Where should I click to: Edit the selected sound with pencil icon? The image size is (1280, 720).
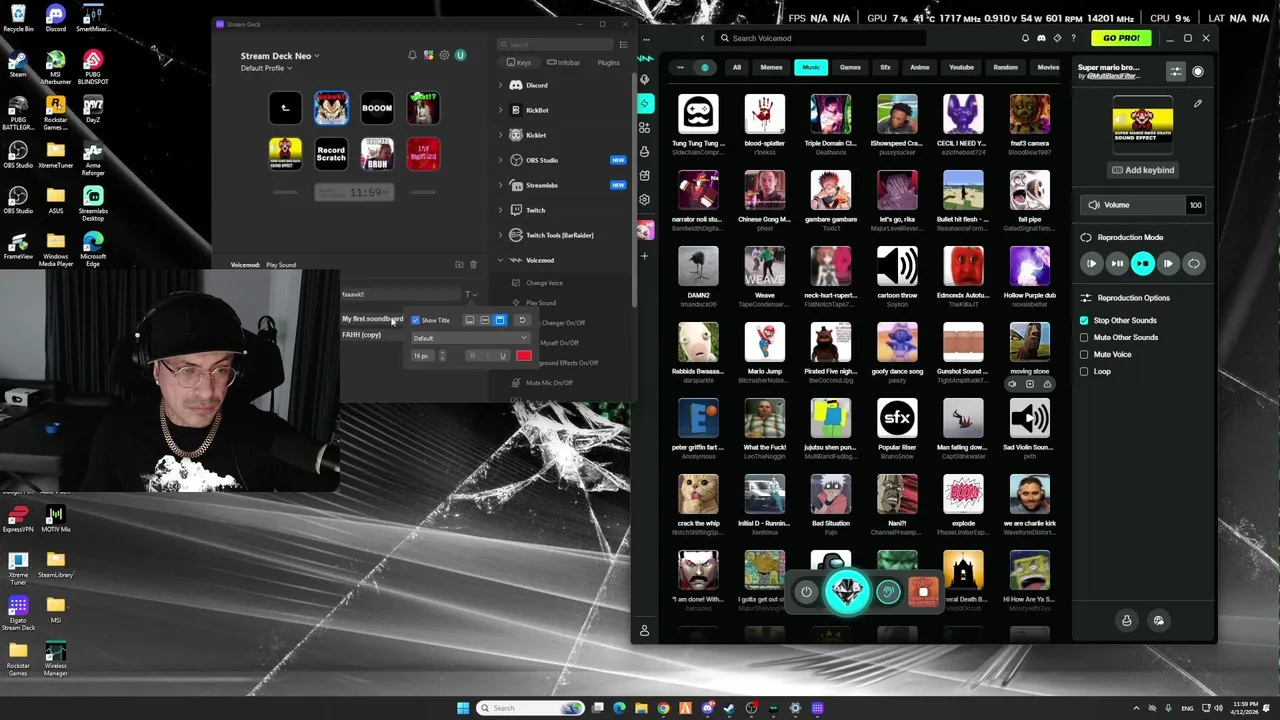1198,103
